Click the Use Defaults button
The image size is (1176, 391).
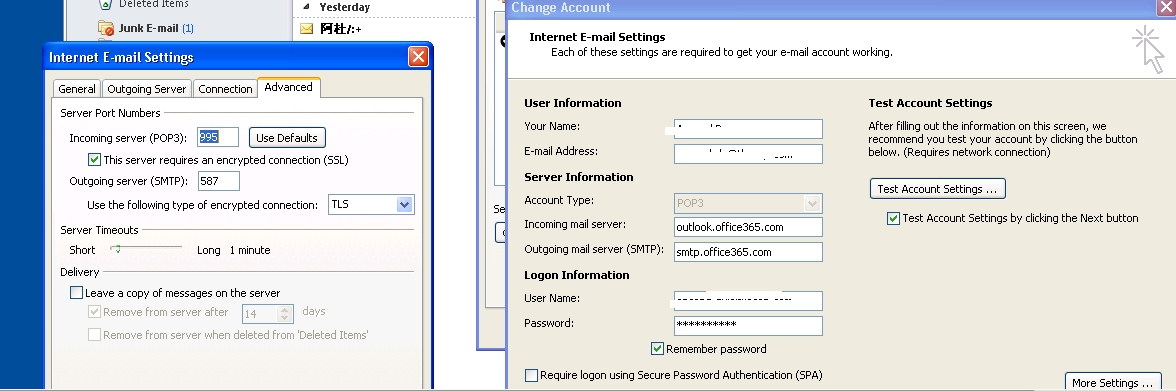coord(286,137)
